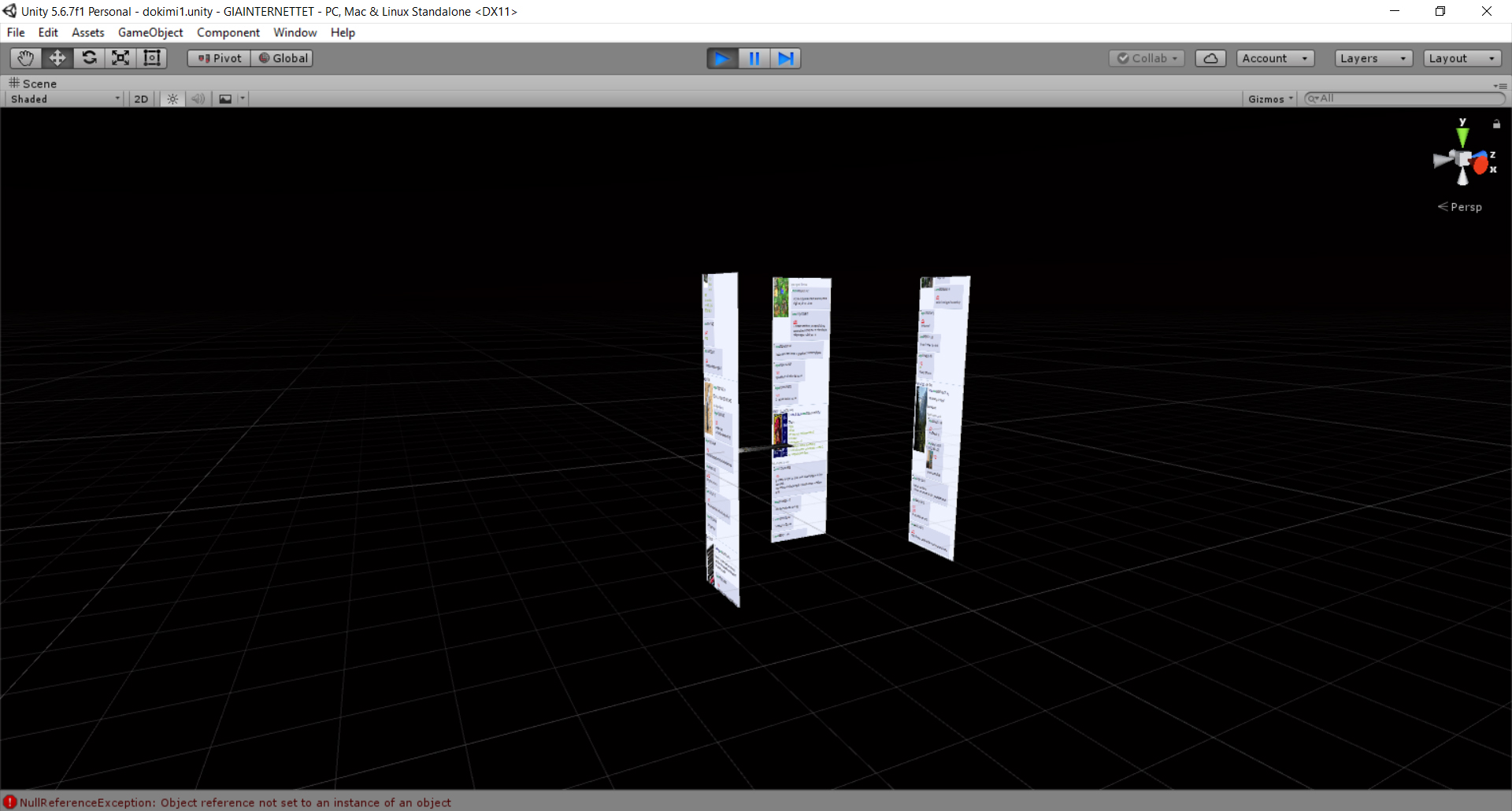Open the Component menu
Image resolution: width=1512 pixels, height=811 pixels.
click(228, 32)
